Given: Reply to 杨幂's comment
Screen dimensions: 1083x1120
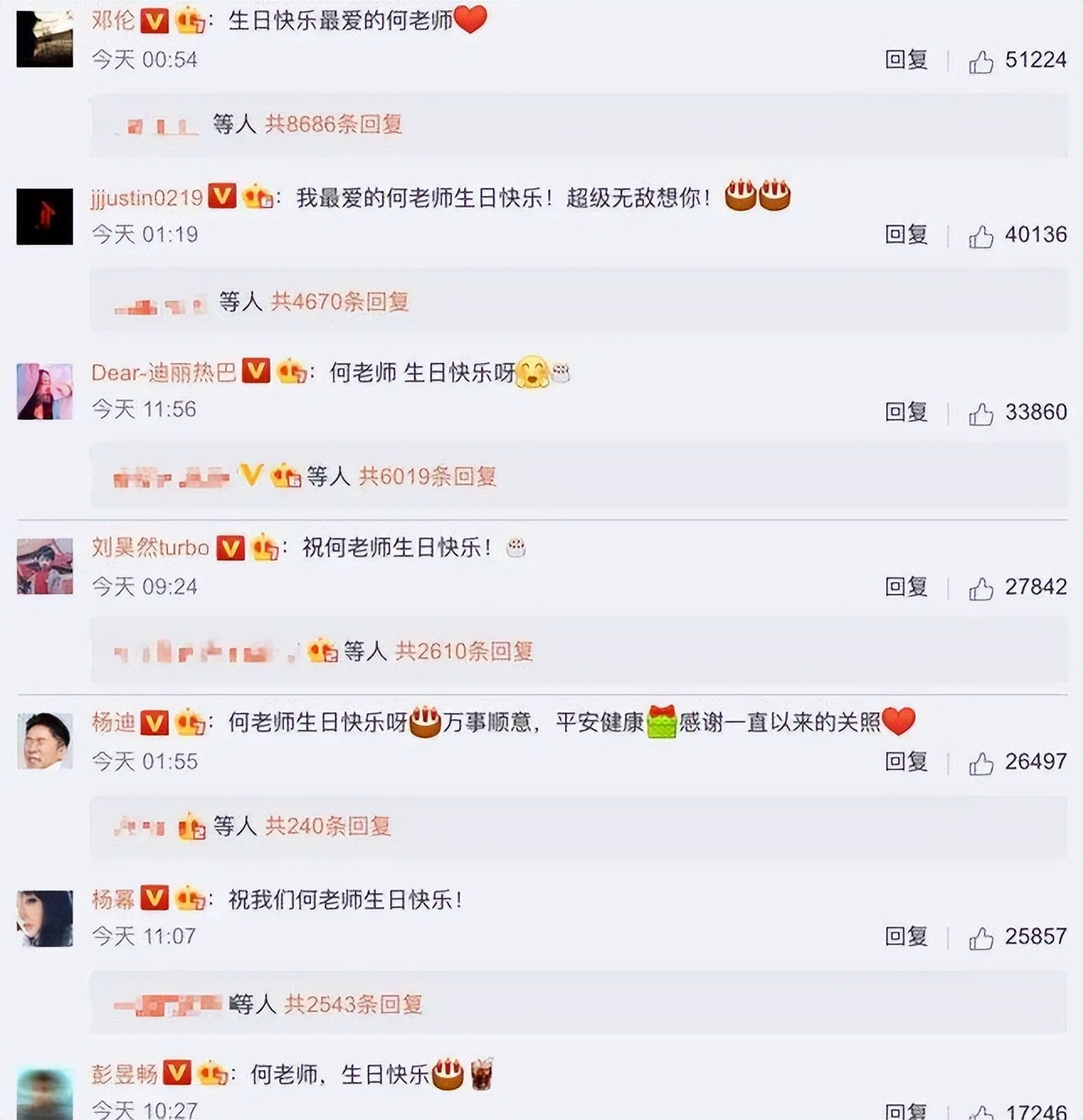Looking at the screenshot, I should coord(906,937).
